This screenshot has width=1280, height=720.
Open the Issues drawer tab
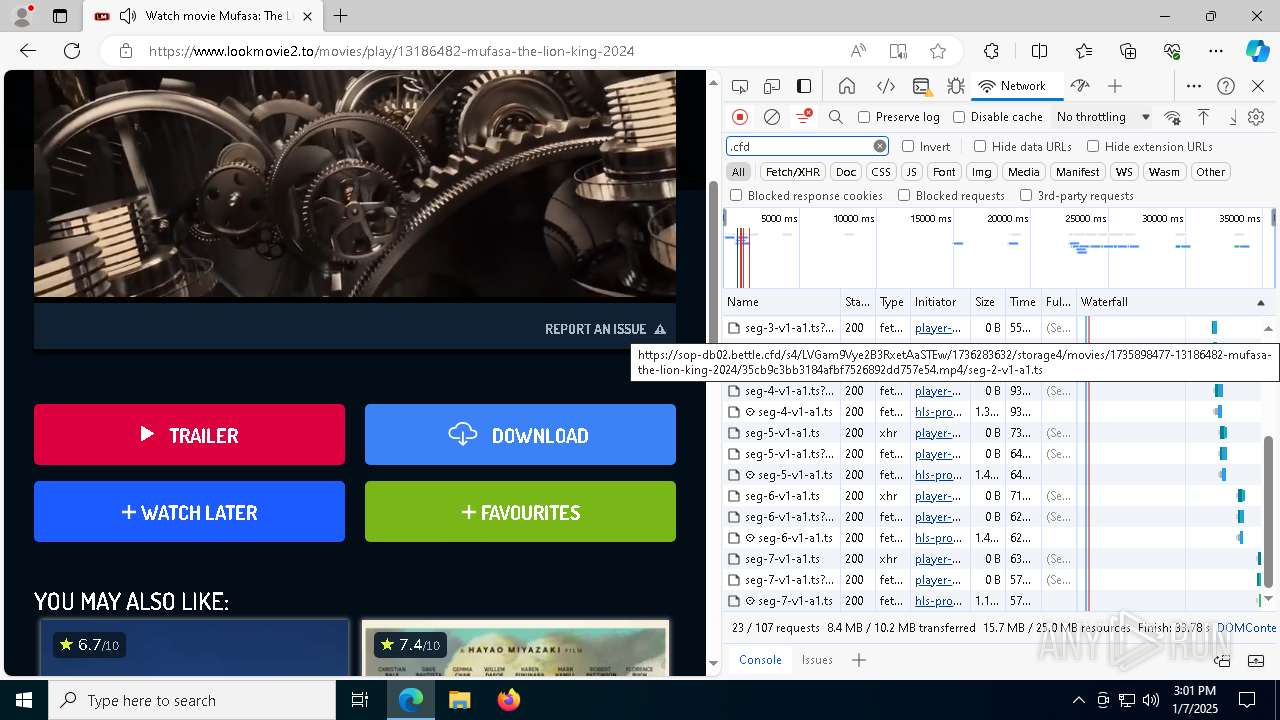pos(817,660)
